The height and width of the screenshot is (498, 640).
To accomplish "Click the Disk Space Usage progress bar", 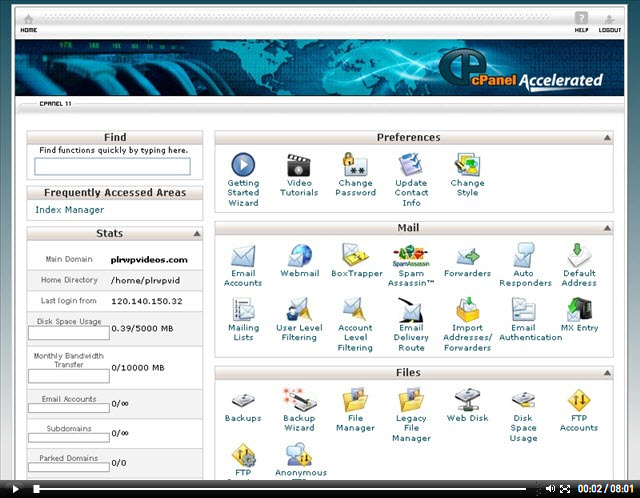I will click(69, 333).
